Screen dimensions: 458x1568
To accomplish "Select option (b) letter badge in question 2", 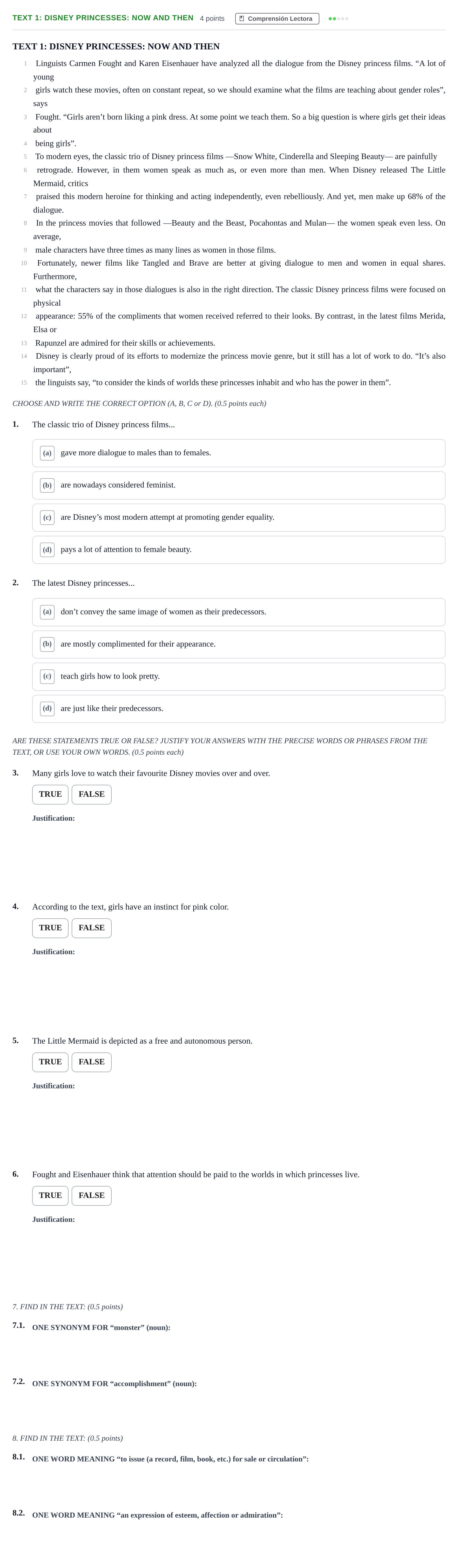I will (48, 644).
